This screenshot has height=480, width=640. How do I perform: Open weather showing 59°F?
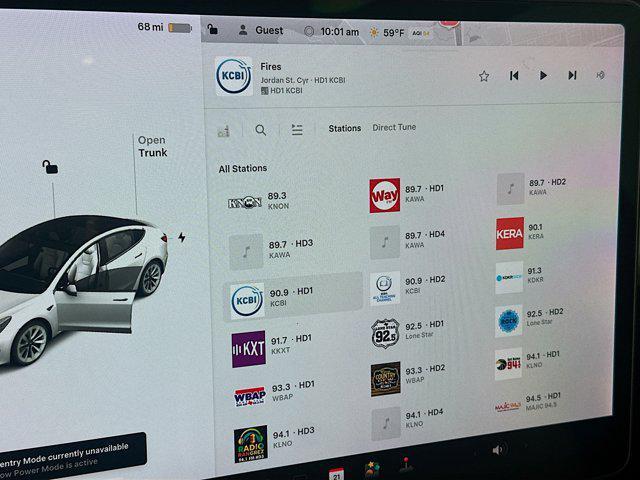coord(387,33)
